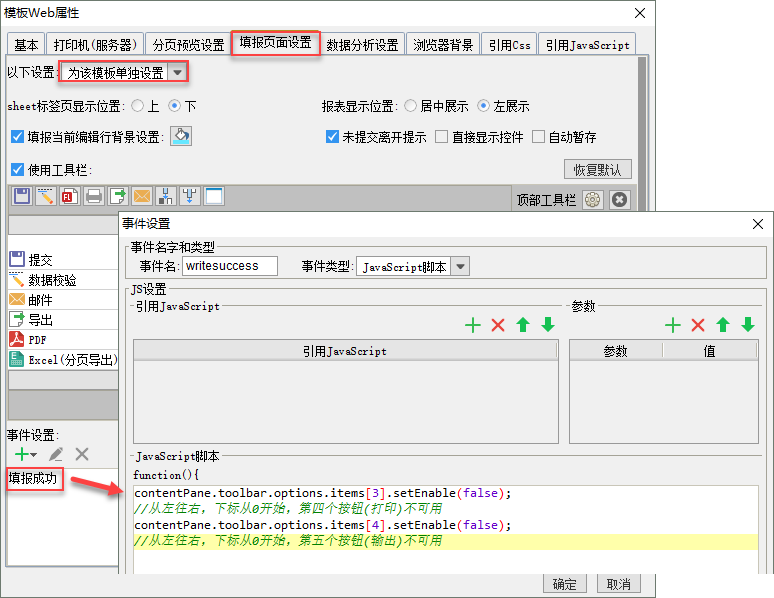Open edit-row background color picker
The image size is (774, 598).
[181, 136]
